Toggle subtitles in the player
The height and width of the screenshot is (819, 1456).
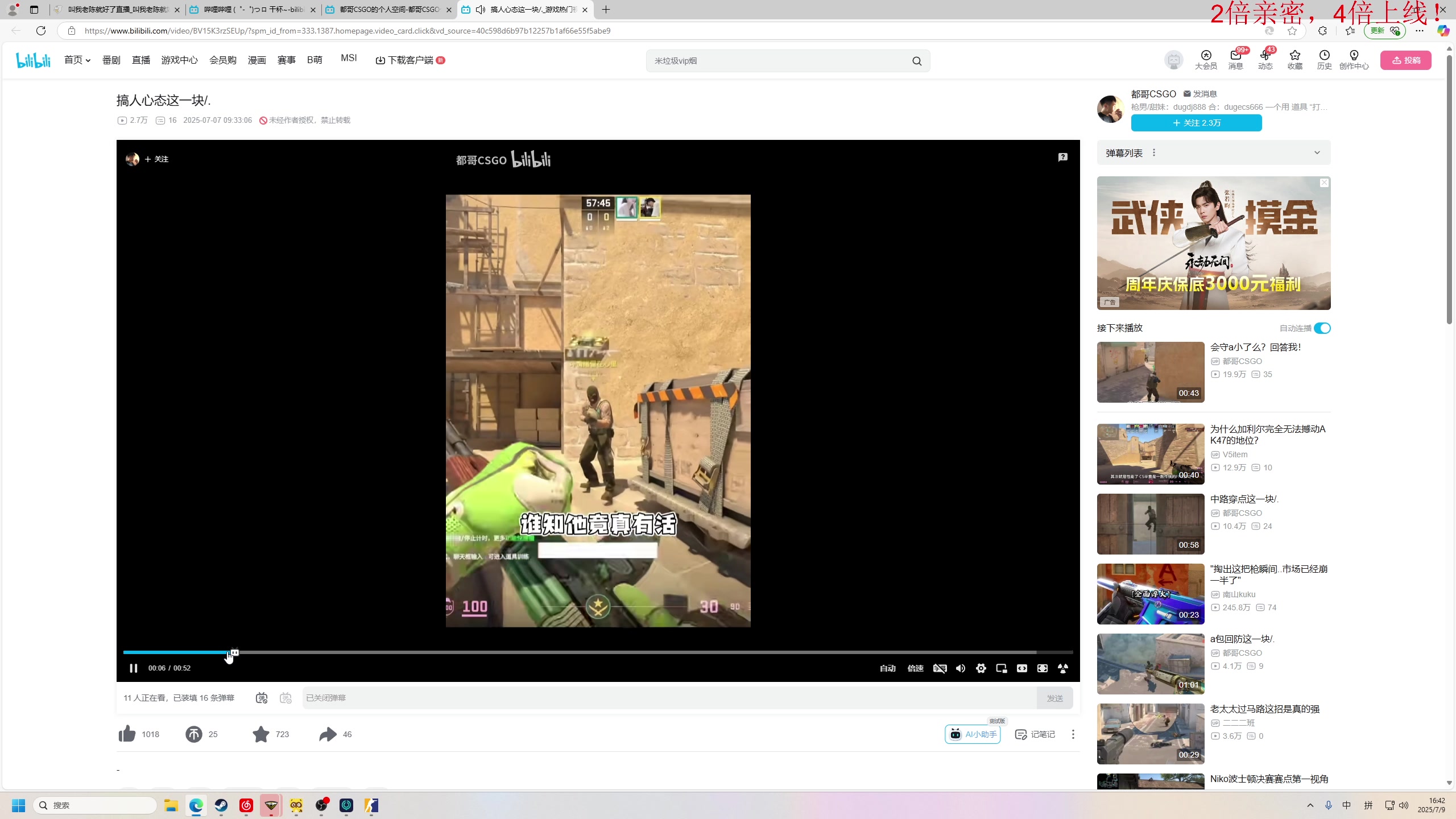click(940, 668)
